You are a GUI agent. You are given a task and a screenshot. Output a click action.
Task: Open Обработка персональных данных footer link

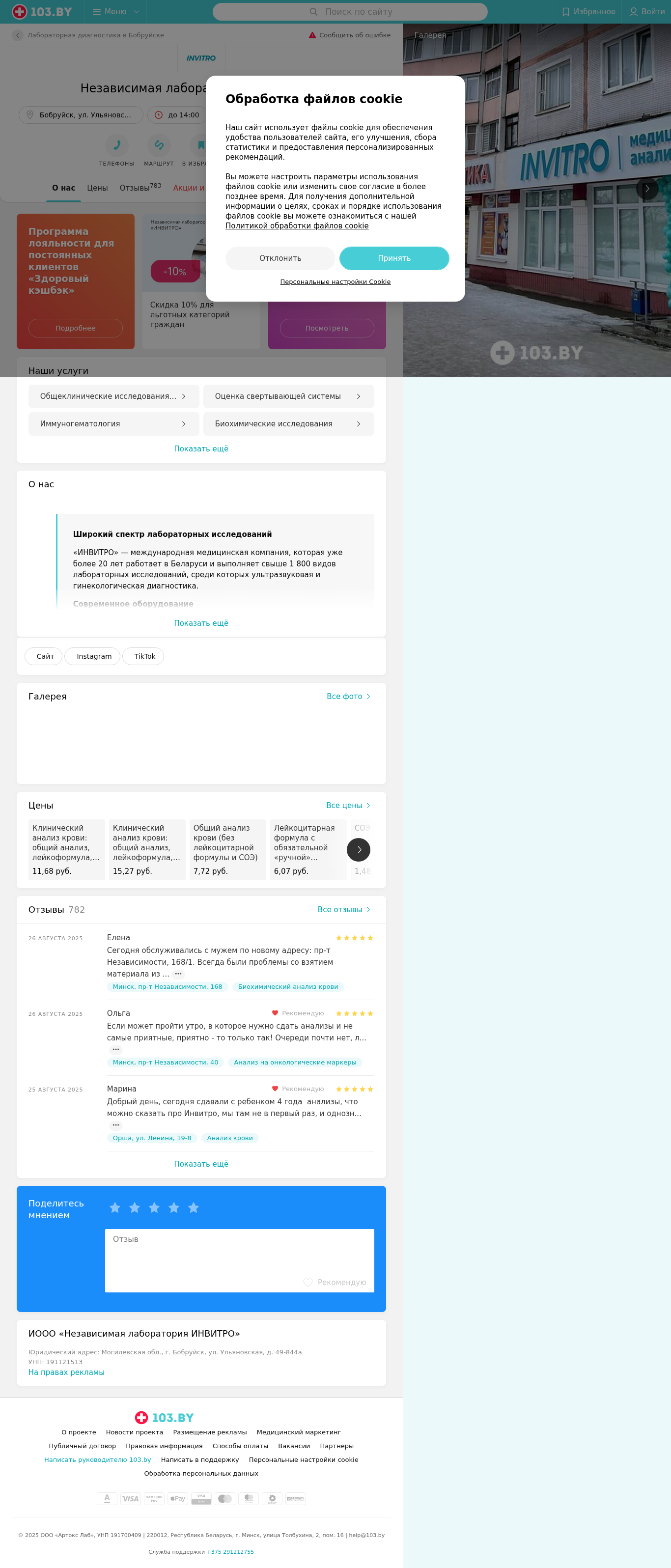tap(201, 1473)
